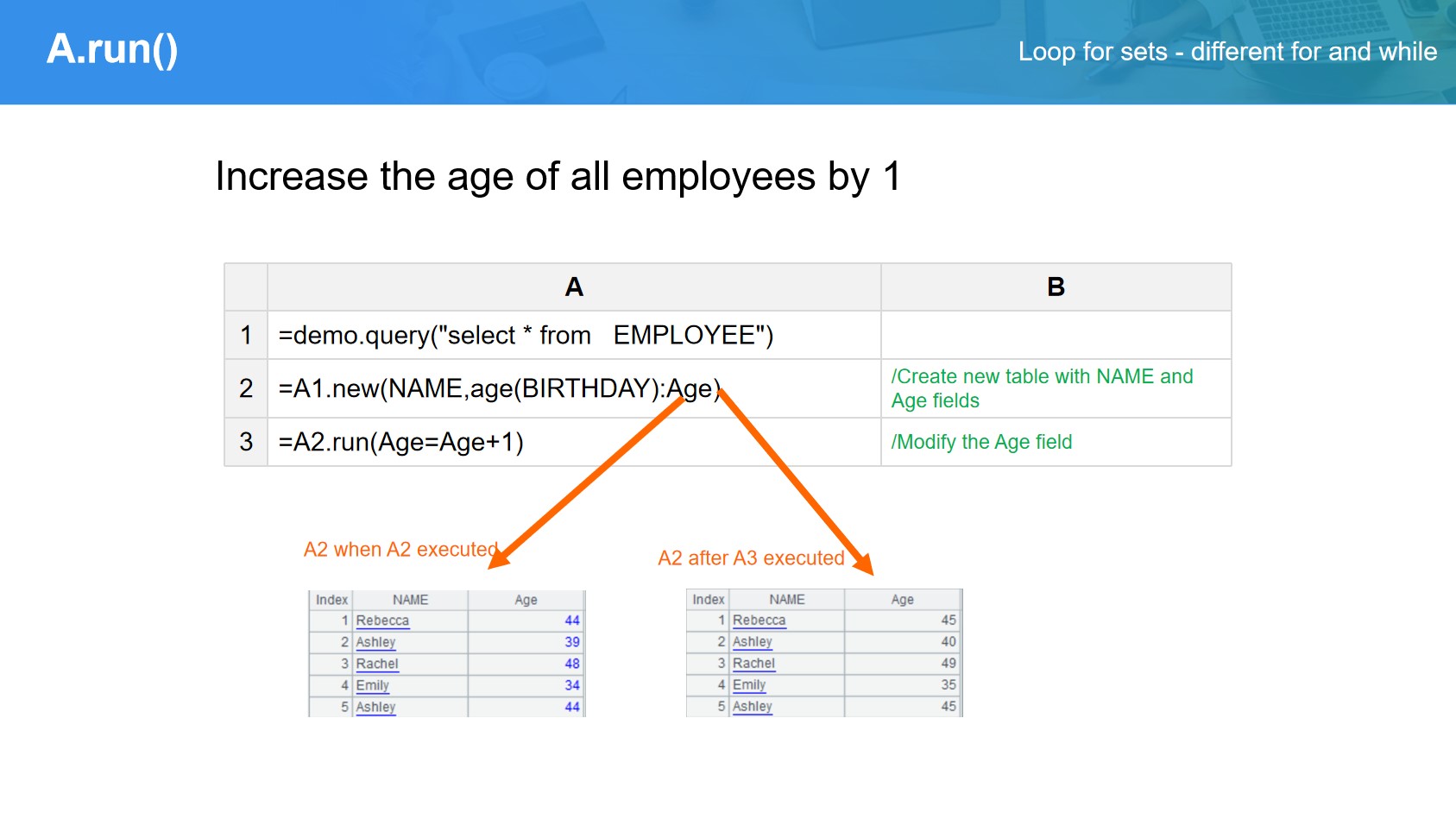Select column header B in the code grid

1056,287
